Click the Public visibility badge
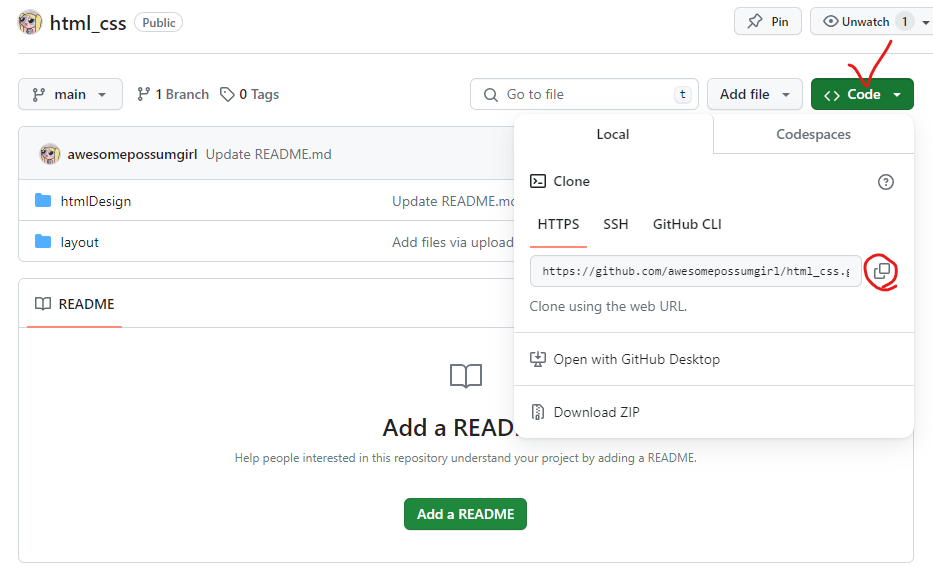 [x=158, y=23]
